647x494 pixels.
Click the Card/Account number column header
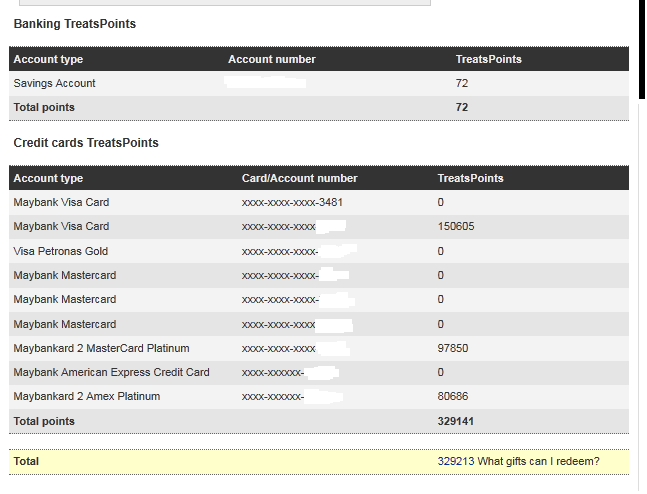[299, 178]
